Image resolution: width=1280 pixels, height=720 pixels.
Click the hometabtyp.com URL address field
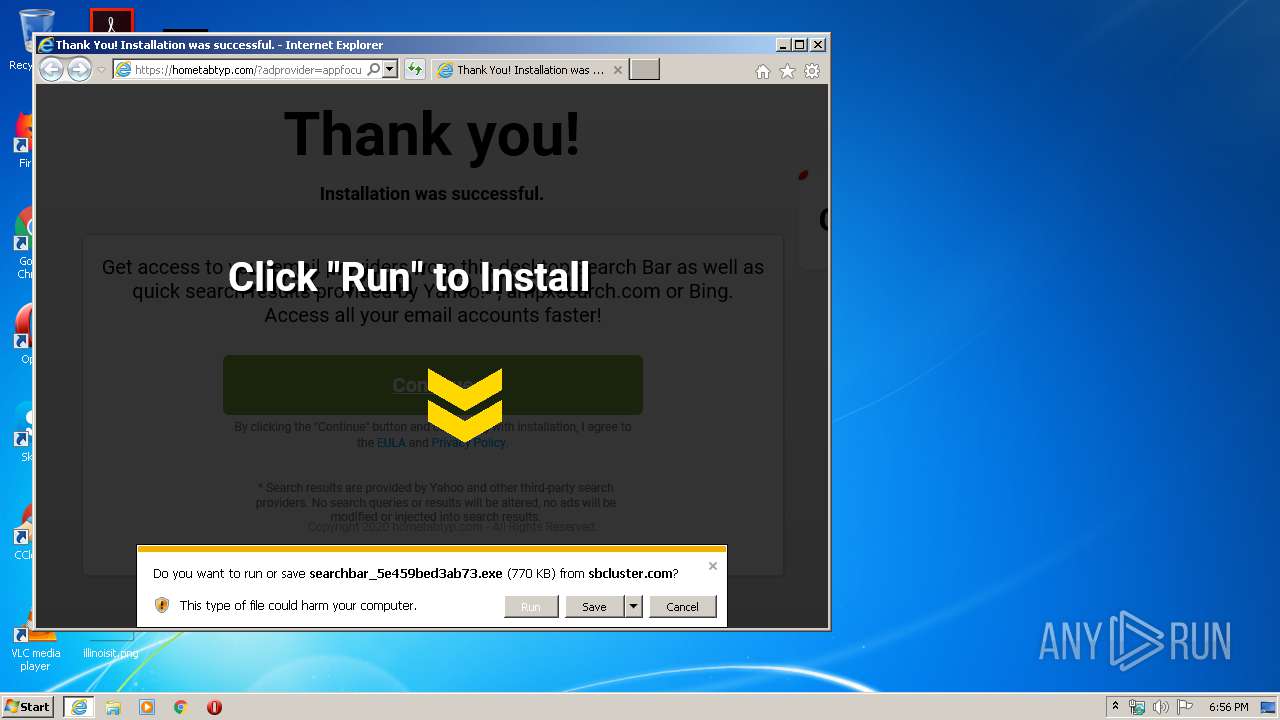tap(248, 70)
